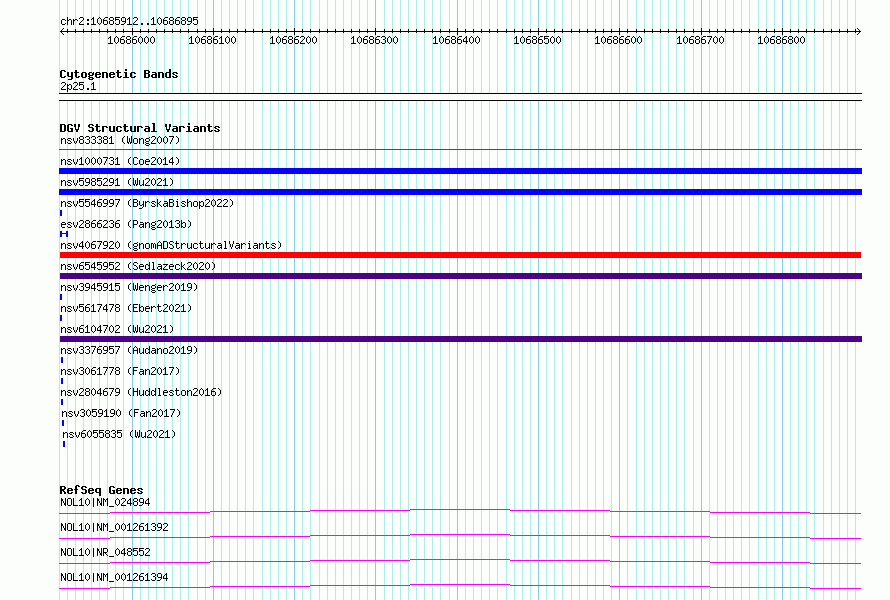Click the magenta NOL10|NM_024894 gene line
Screen dimensions: 890x600
click(x=460, y=511)
